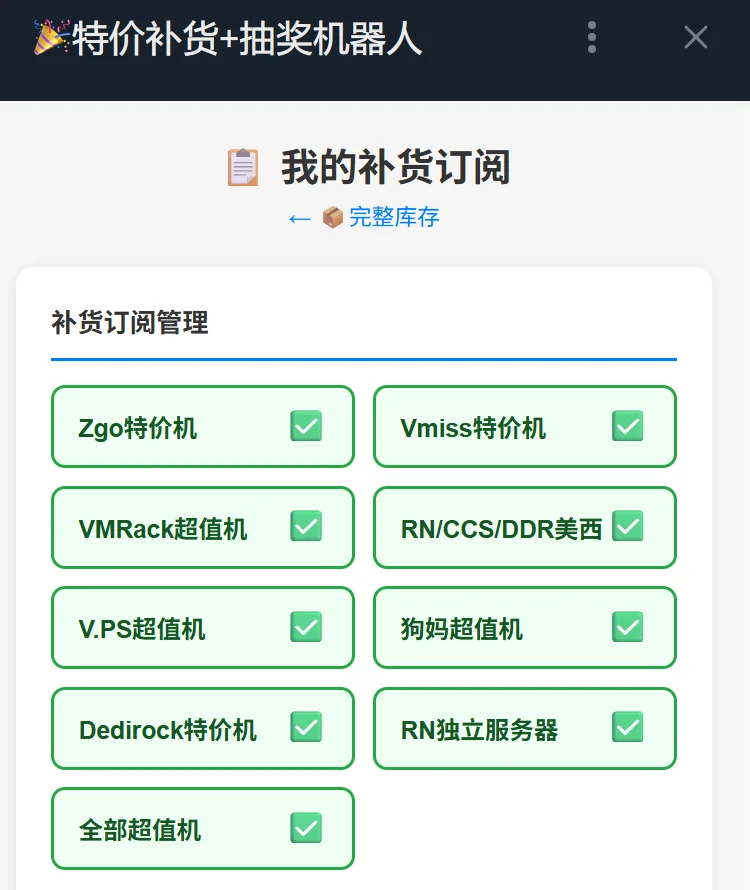
Task: Disable the V.PS超值机 subscription checkbox
Action: click(306, 627)
